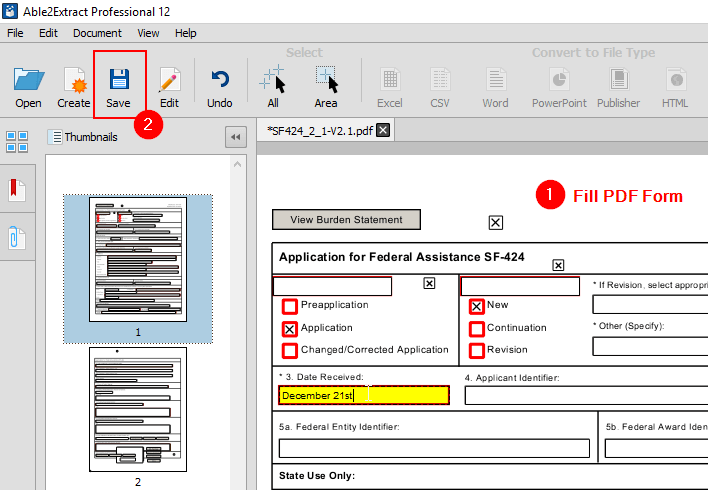Undo the last action
Viewport: 708px width, 490px height.
(219, 88)
